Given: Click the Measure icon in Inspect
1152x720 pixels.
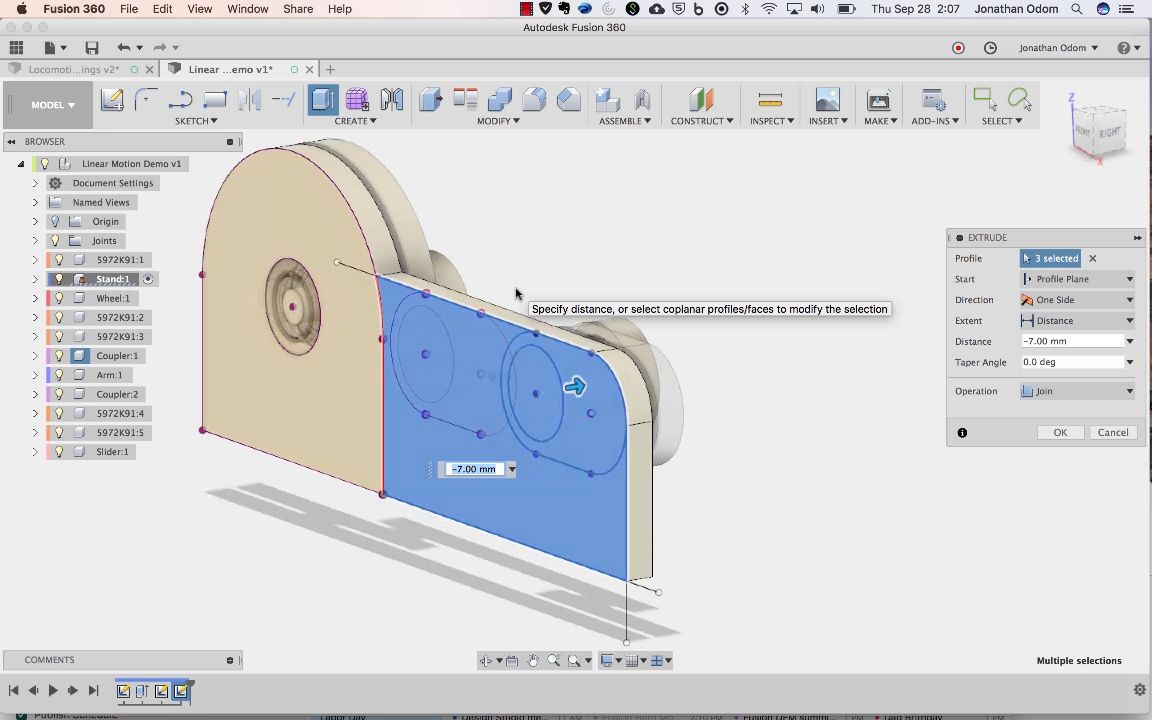Looking at the screenshot, I should click(x=770, y=99).
